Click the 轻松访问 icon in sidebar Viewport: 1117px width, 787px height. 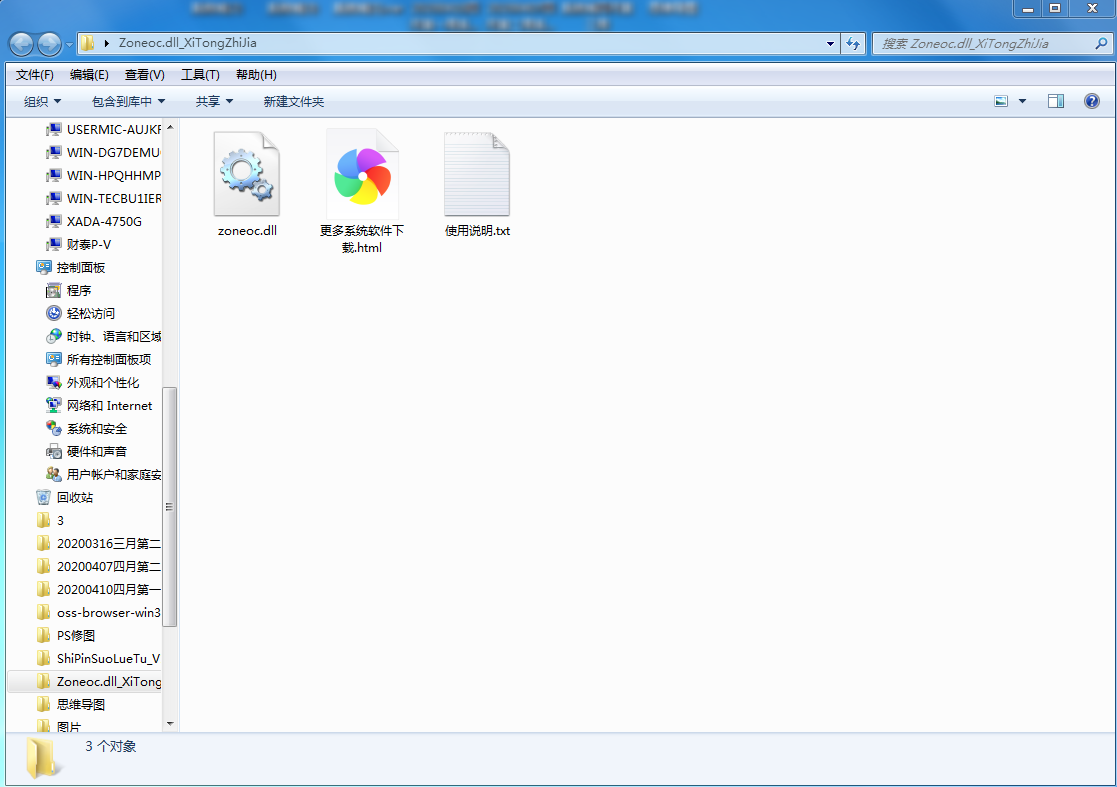[53, 313]
